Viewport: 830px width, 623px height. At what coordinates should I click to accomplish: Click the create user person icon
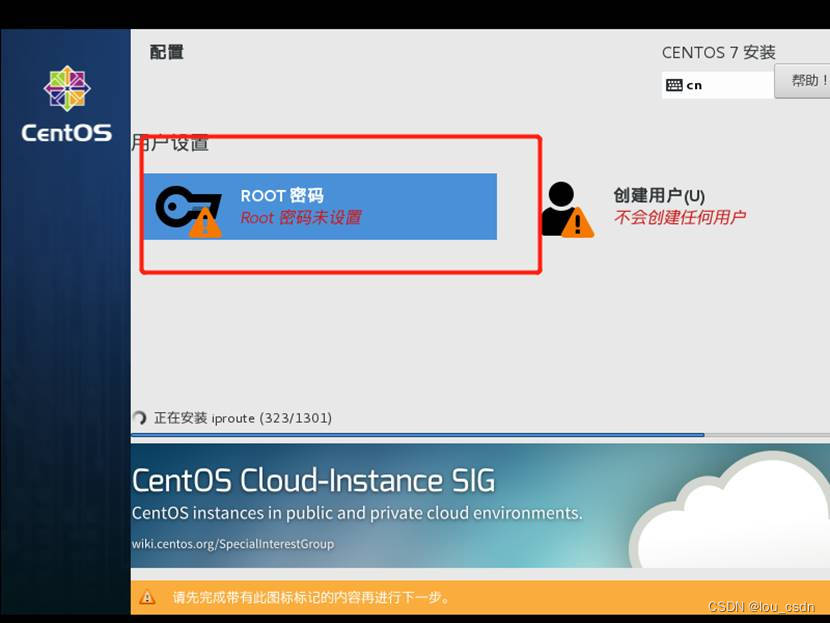[x=567, y=210]
